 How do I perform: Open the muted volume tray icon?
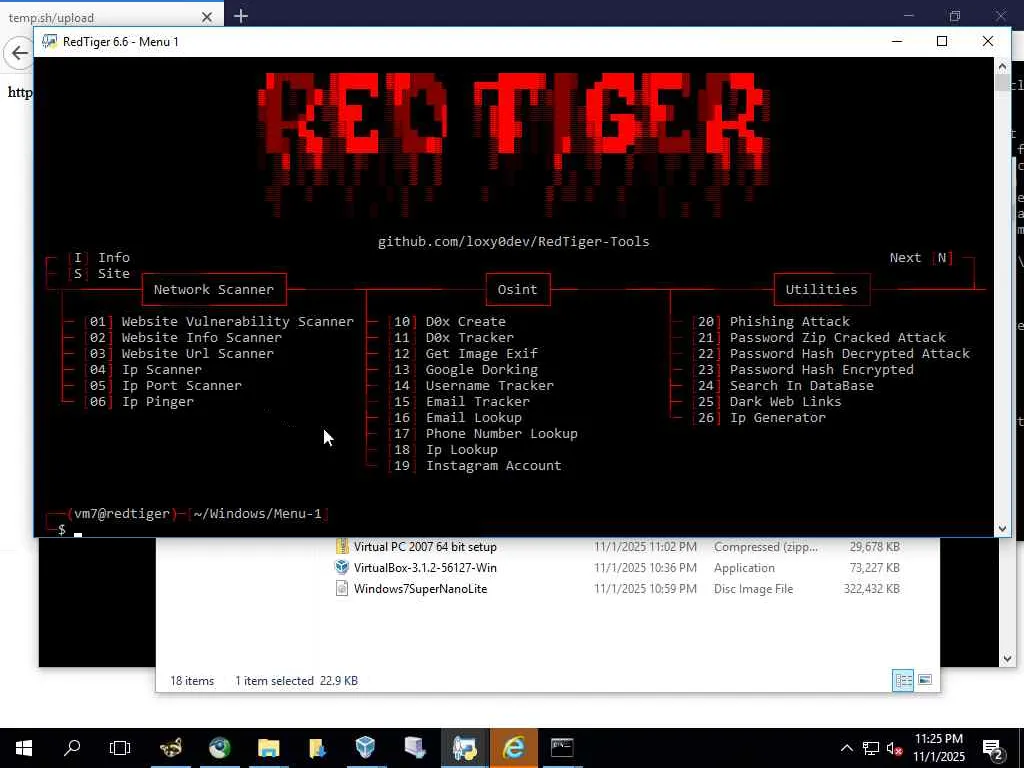tap(894, 748)
